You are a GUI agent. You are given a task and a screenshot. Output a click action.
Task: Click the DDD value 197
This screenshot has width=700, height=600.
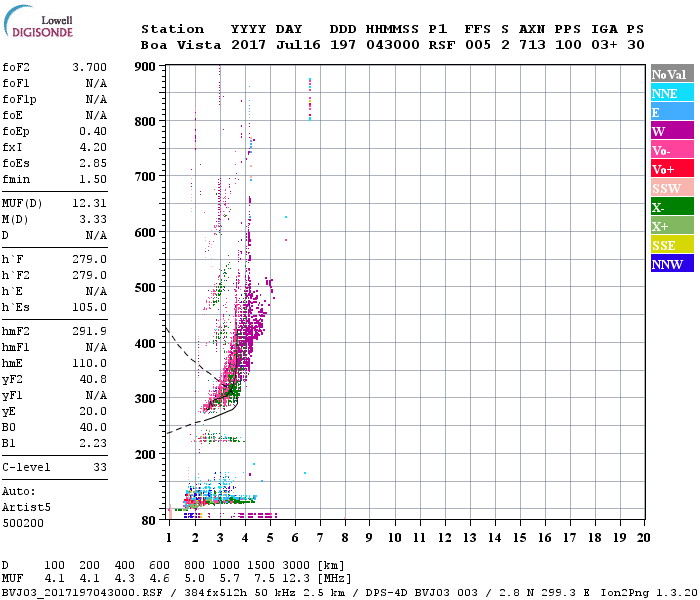(x=343, y=45)
